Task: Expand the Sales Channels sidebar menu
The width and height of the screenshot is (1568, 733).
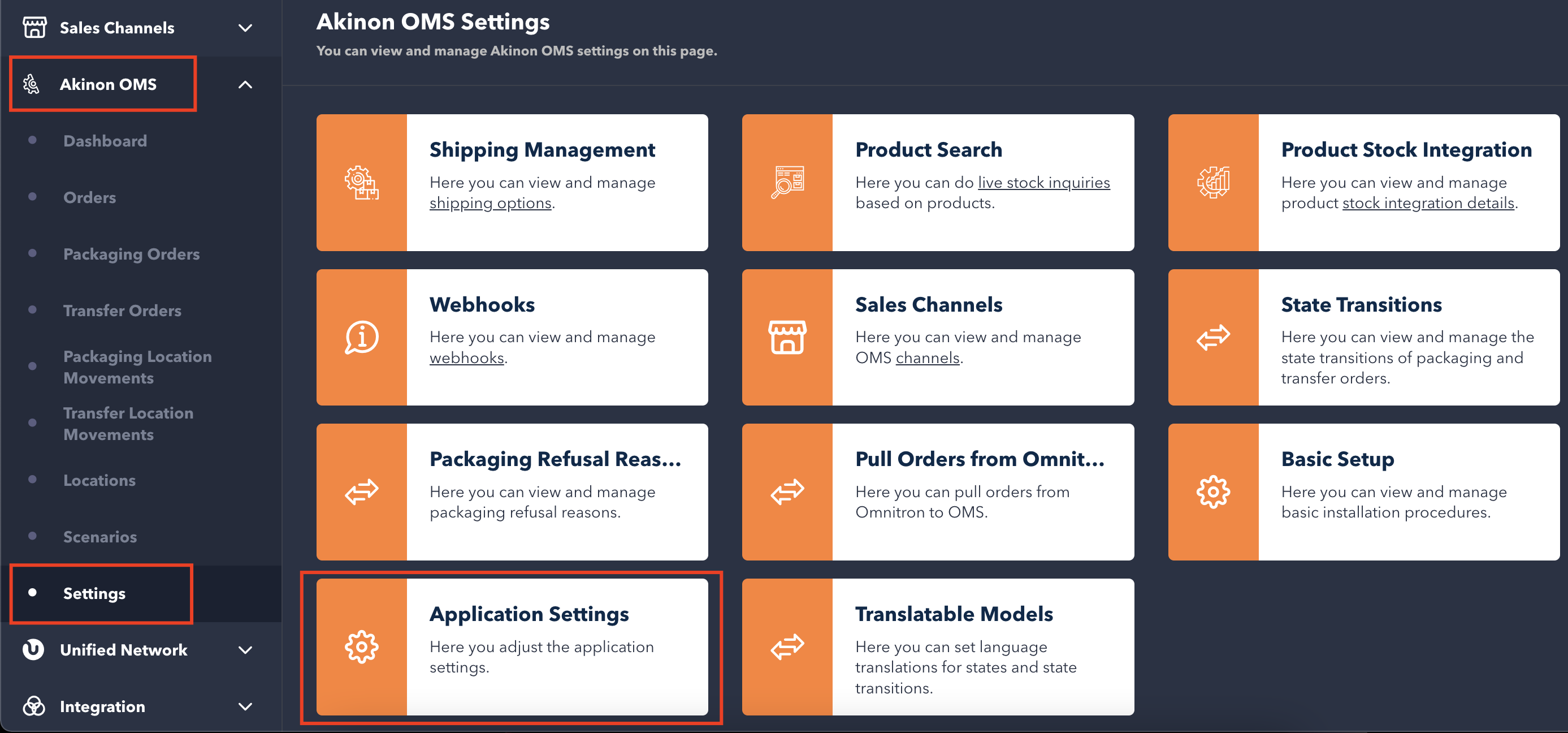Action: coord(245,28)
